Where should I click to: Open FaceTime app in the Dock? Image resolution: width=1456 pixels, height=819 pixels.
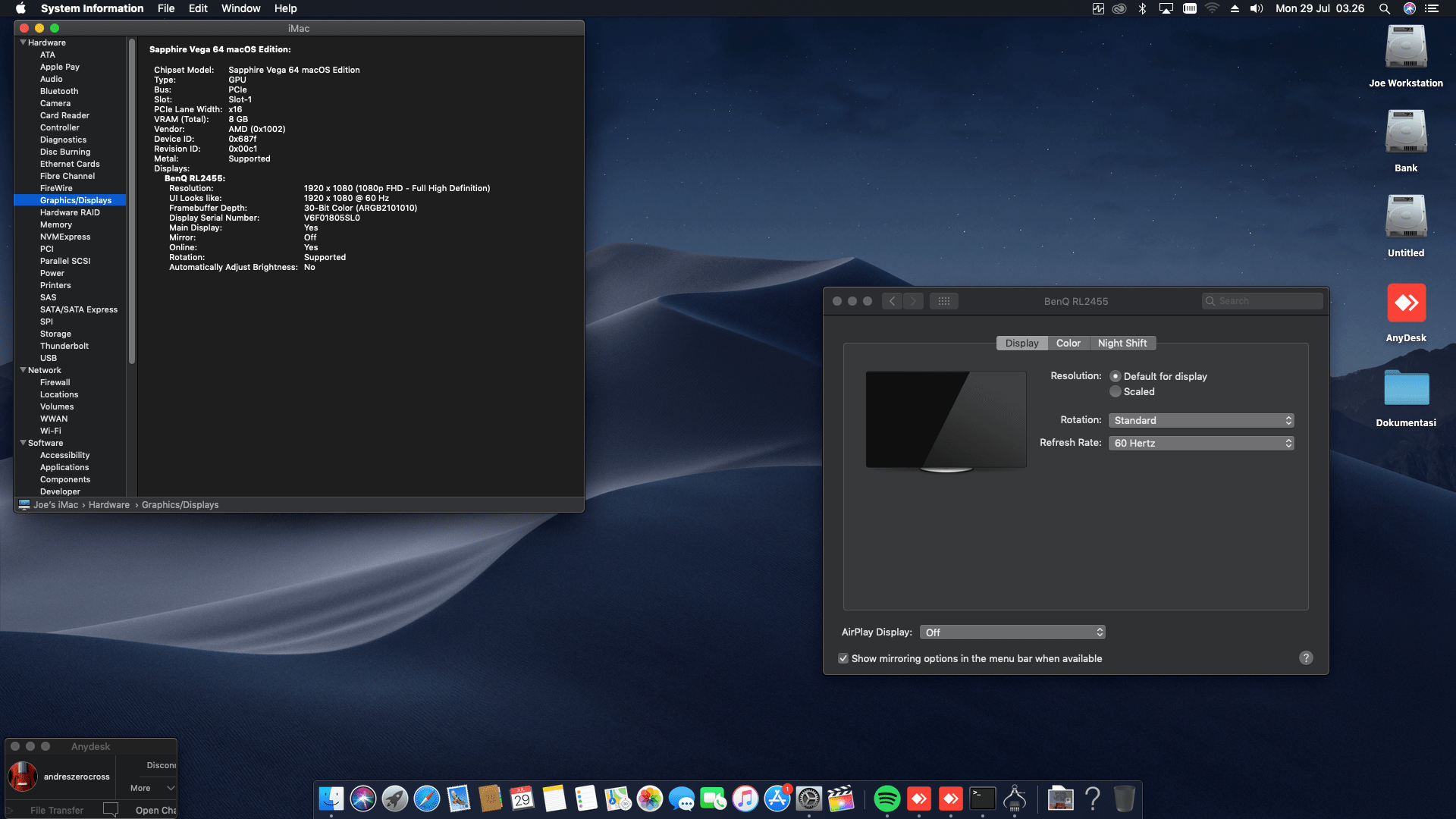[x=714, y=799]
